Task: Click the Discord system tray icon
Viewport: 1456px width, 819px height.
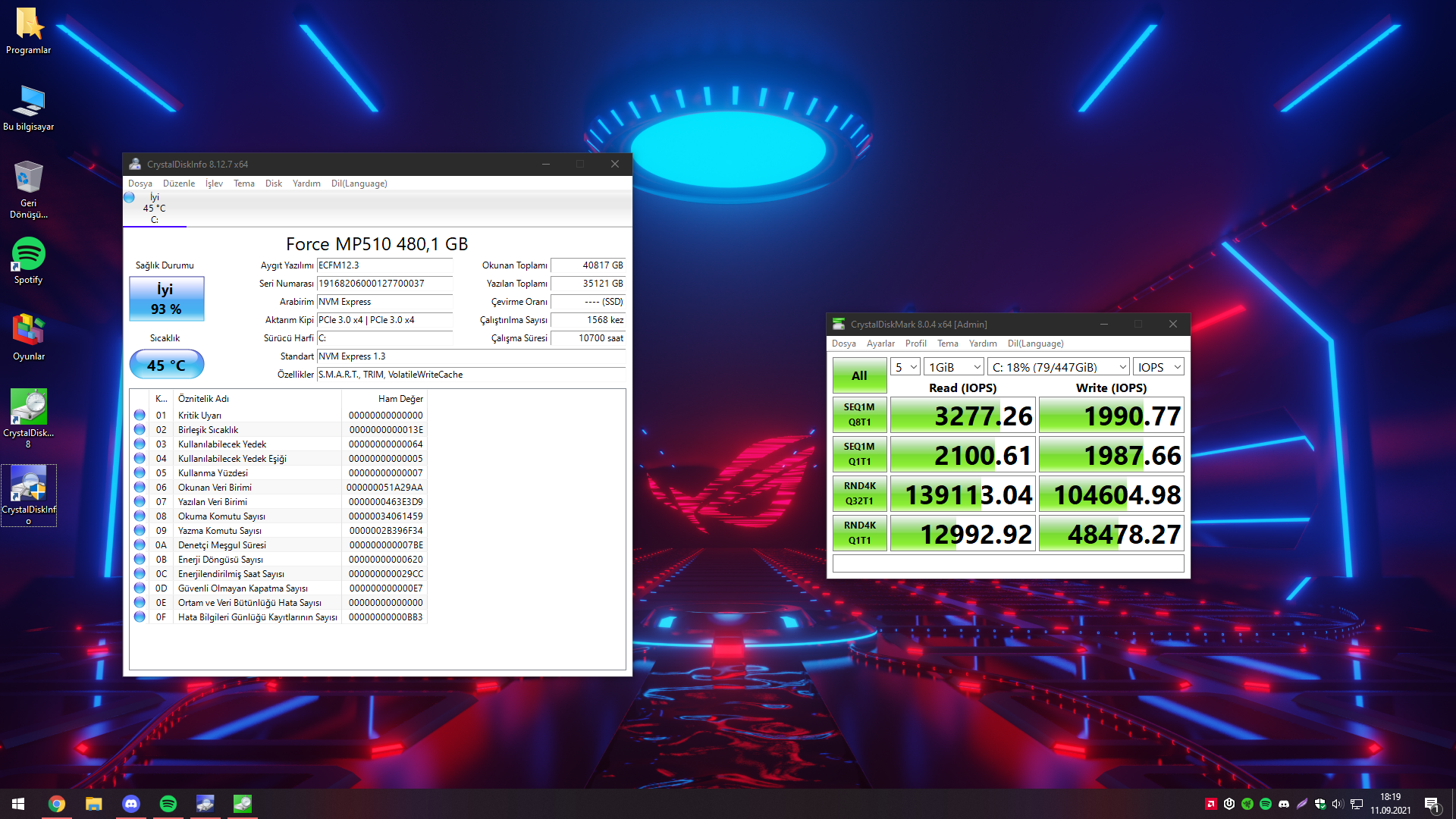Action: [1284, 804]
